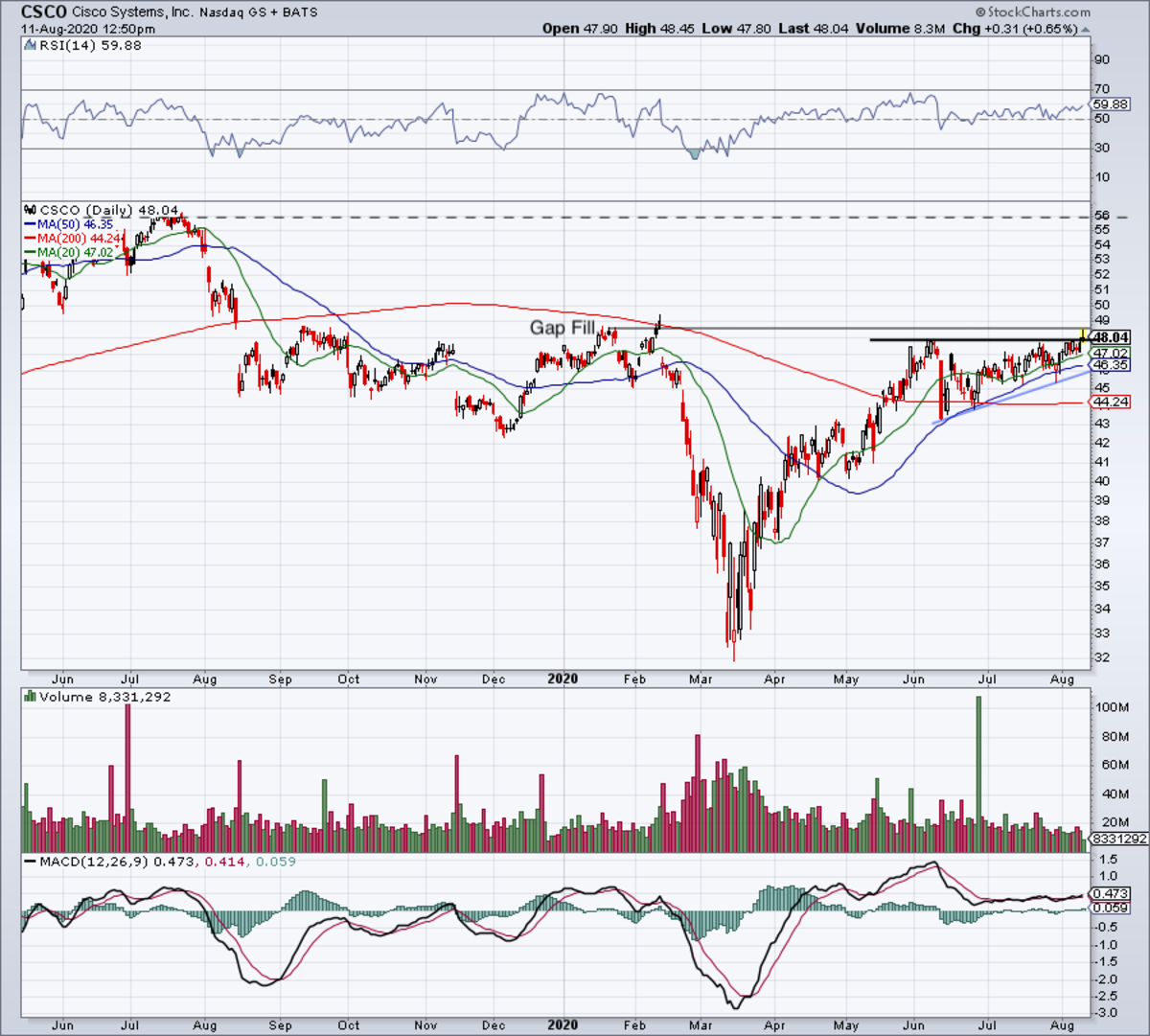Click the red MA(200) legend line marker

(31, 238)
